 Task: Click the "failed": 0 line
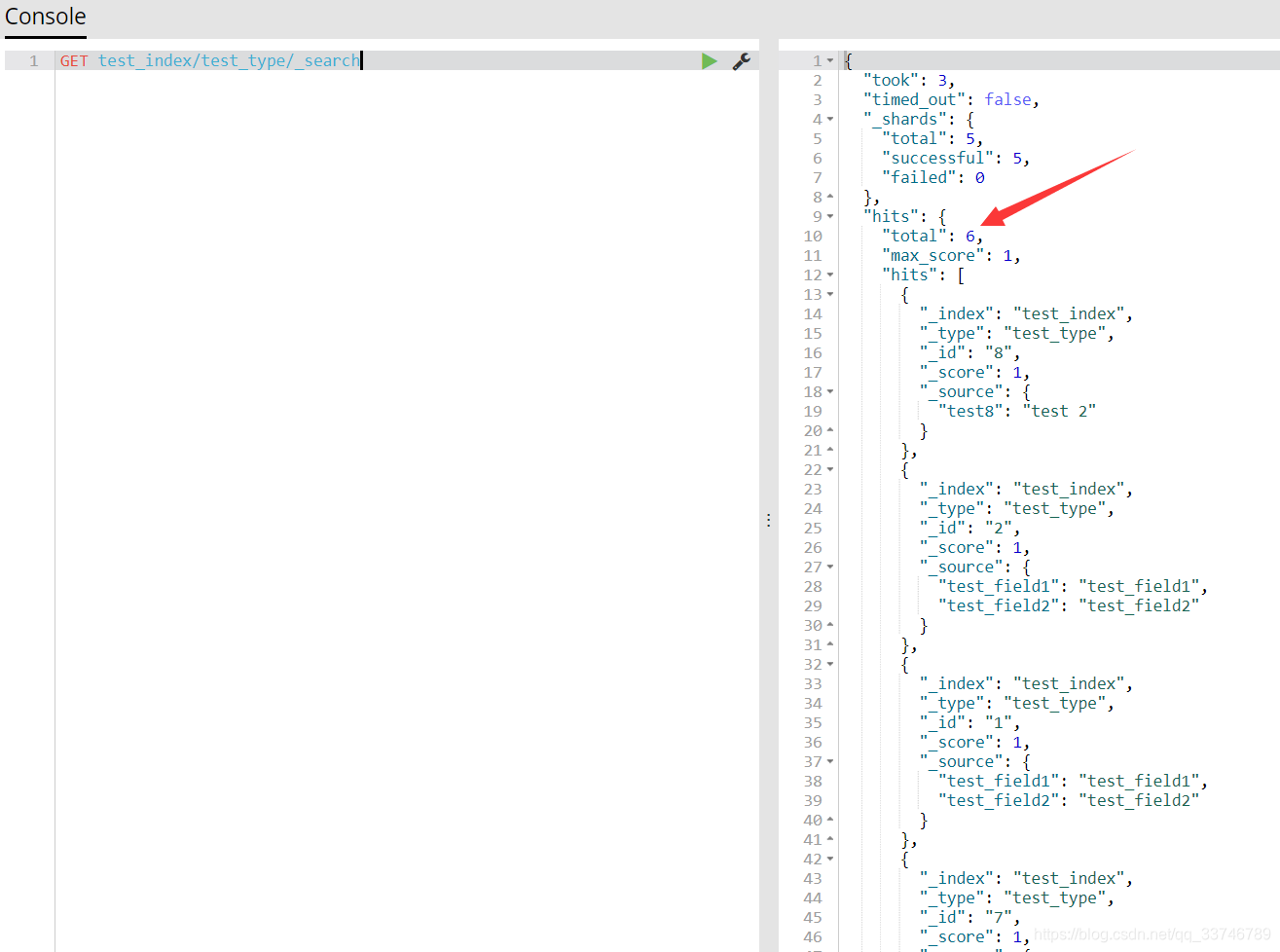tap(933, 177)
